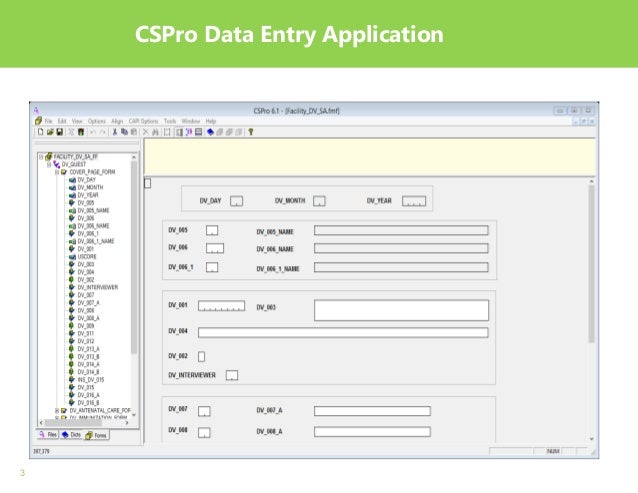
Task: Click the DV_004 long text field
Action: pos(343,333)
